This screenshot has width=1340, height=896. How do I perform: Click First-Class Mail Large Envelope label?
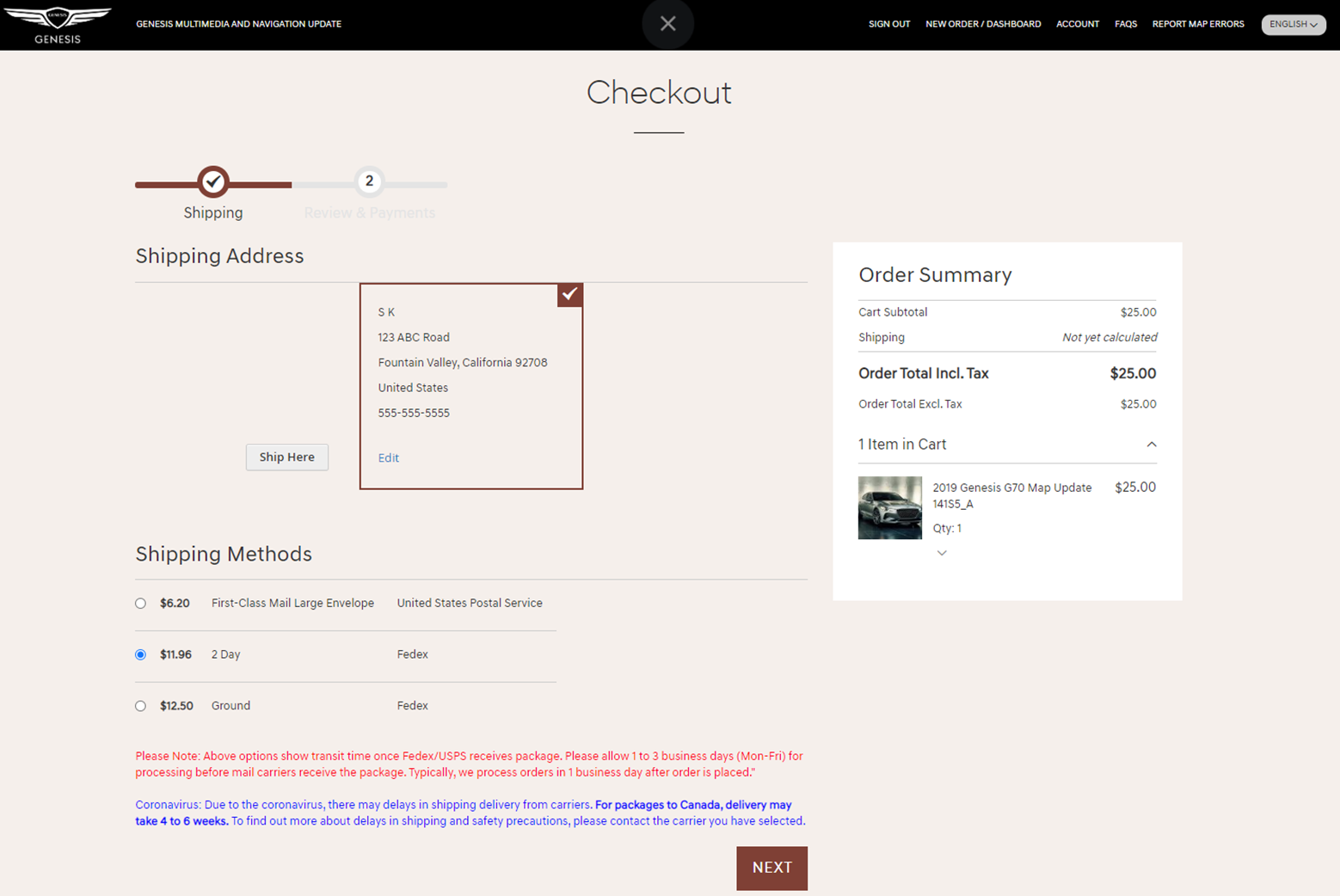[292, 604]
